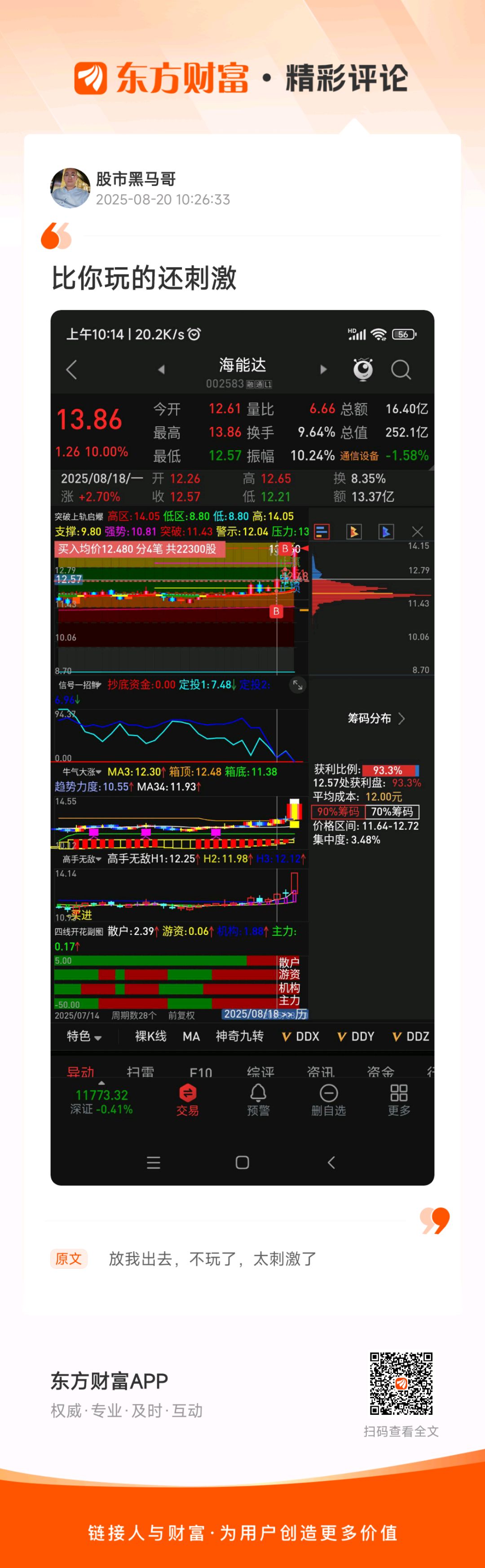The height and width of the screenshot is (1568, 485).
Task: Close the chip distribution side panel
Action: pos(418,532)
